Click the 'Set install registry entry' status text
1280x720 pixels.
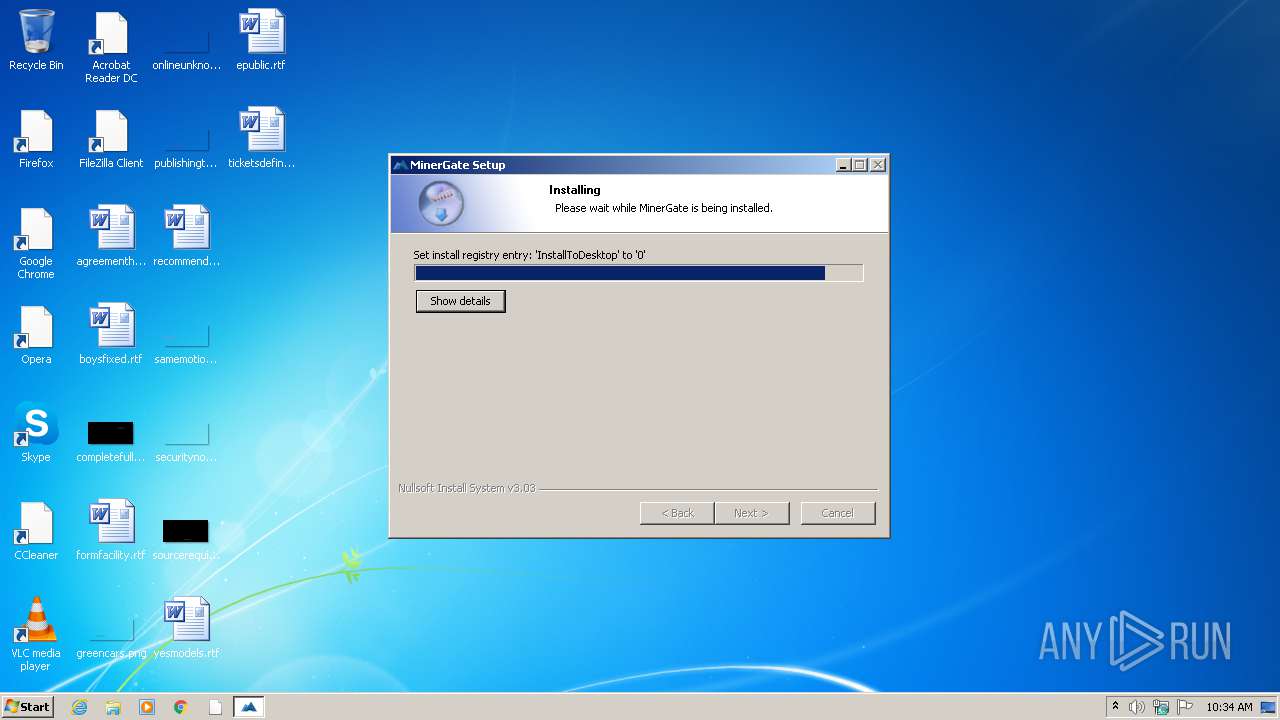click(x=529, y=255)
